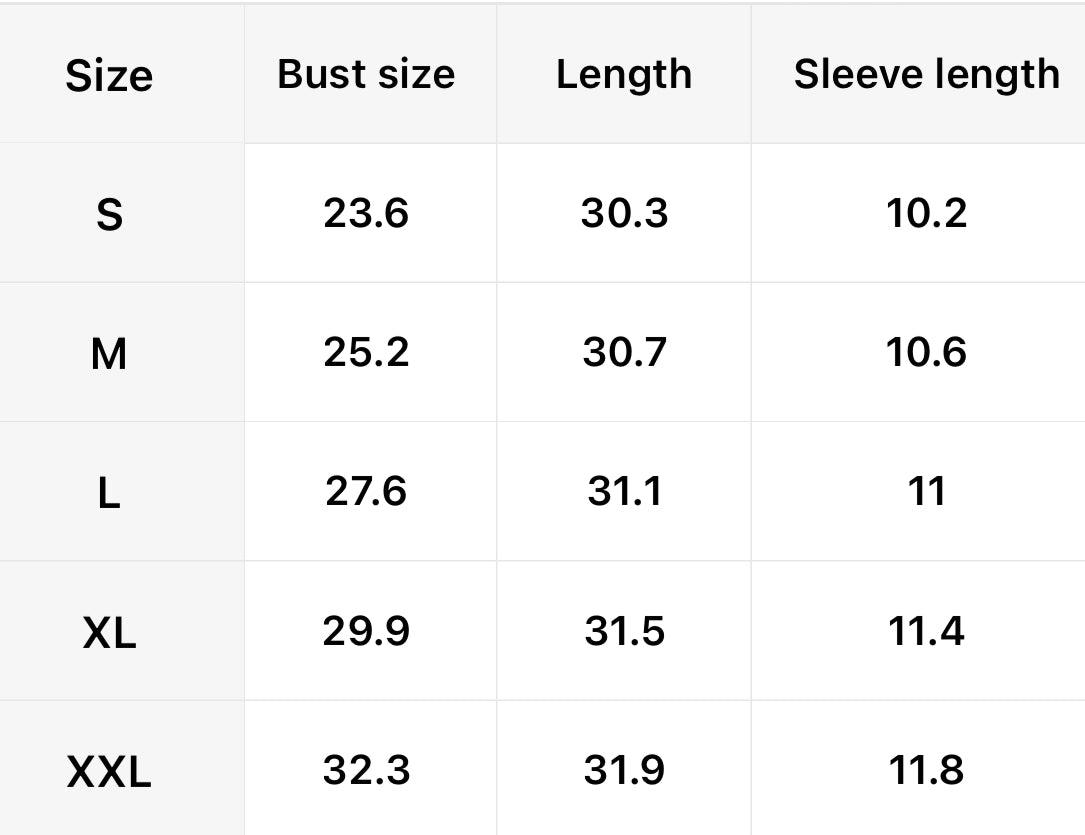Select the XL size row label

click(x=109, y=632)
